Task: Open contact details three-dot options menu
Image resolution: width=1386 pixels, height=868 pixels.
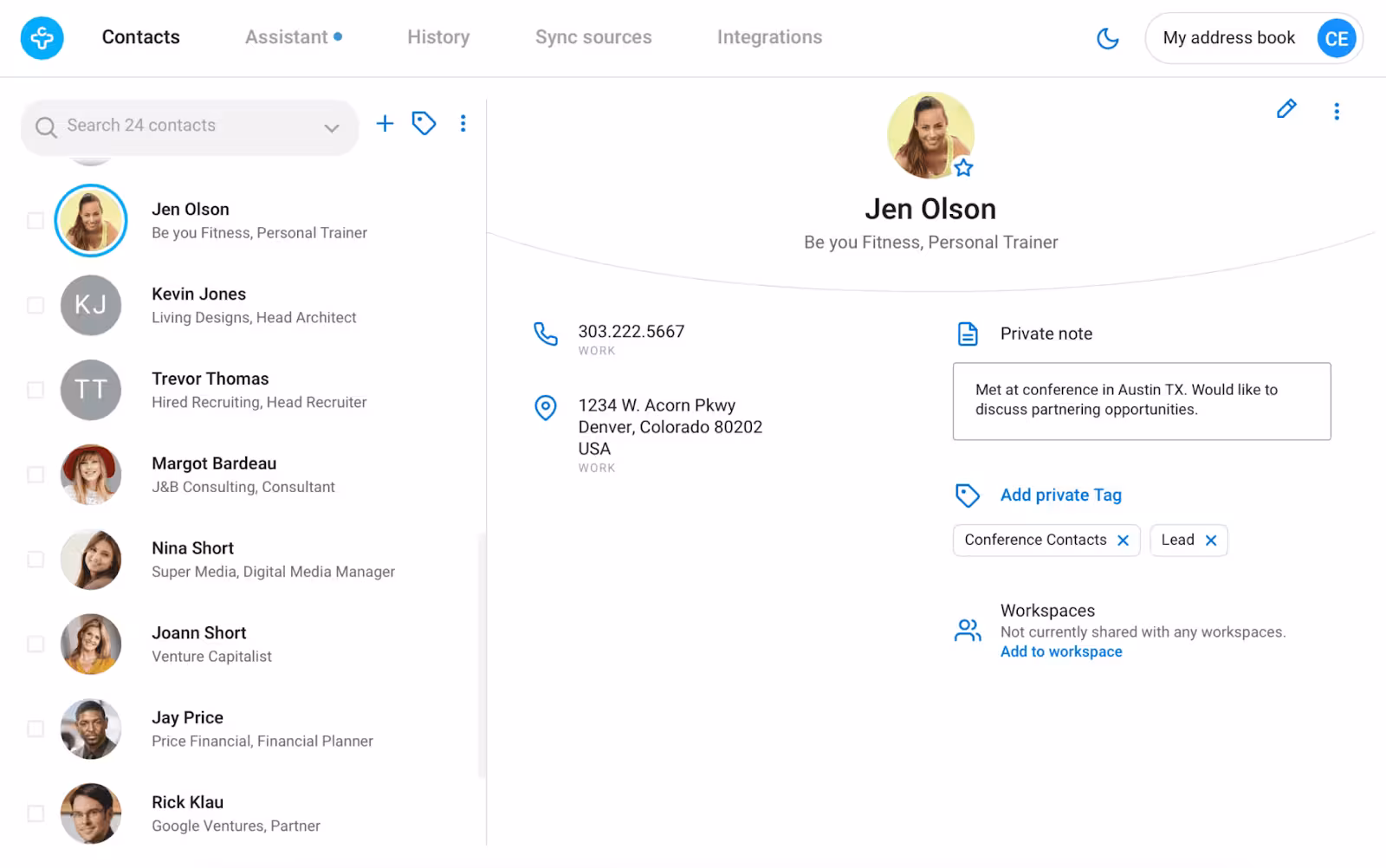Action: [1337, 111]
